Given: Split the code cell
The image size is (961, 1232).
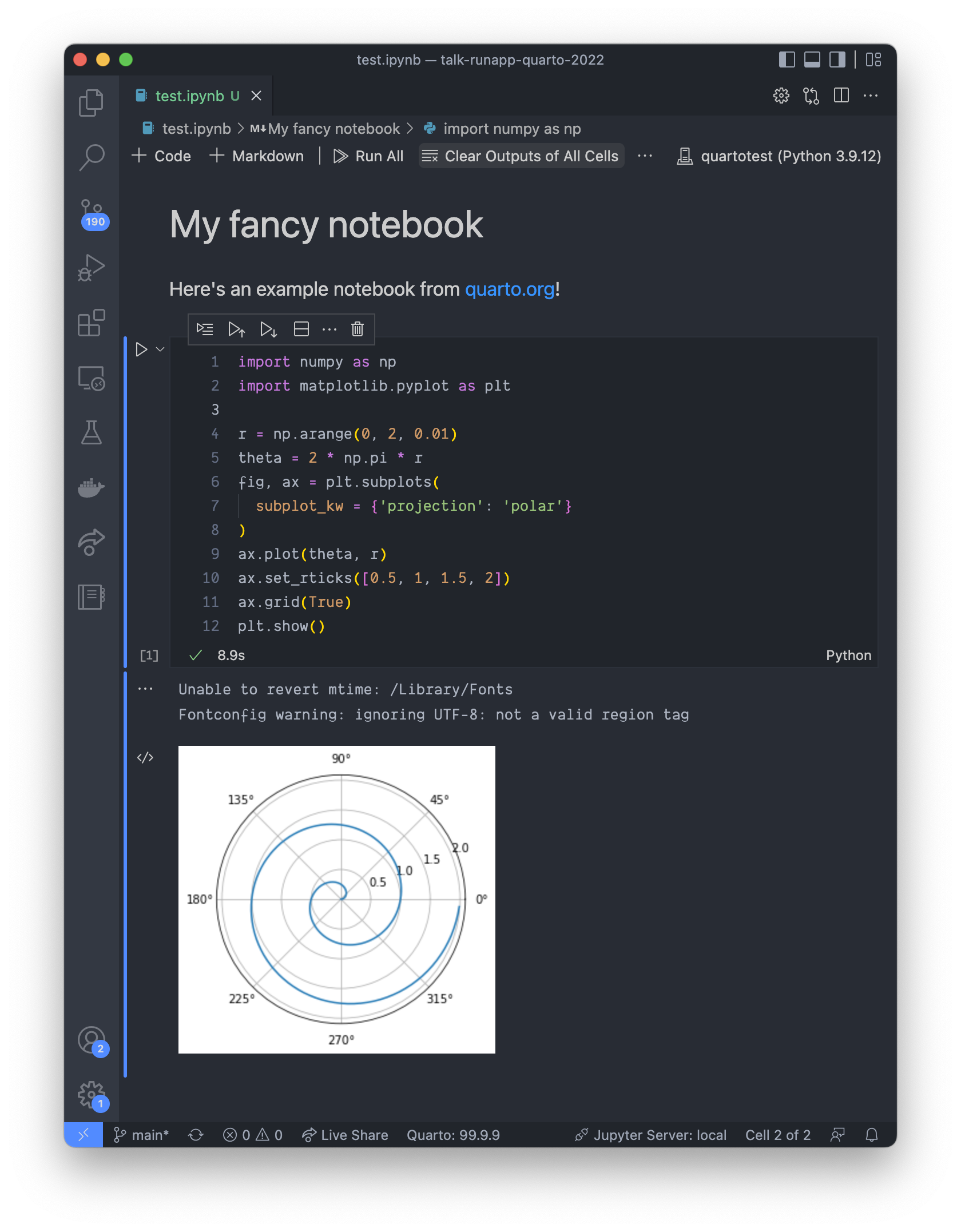Looking at the screenshot, I should 301,329.
